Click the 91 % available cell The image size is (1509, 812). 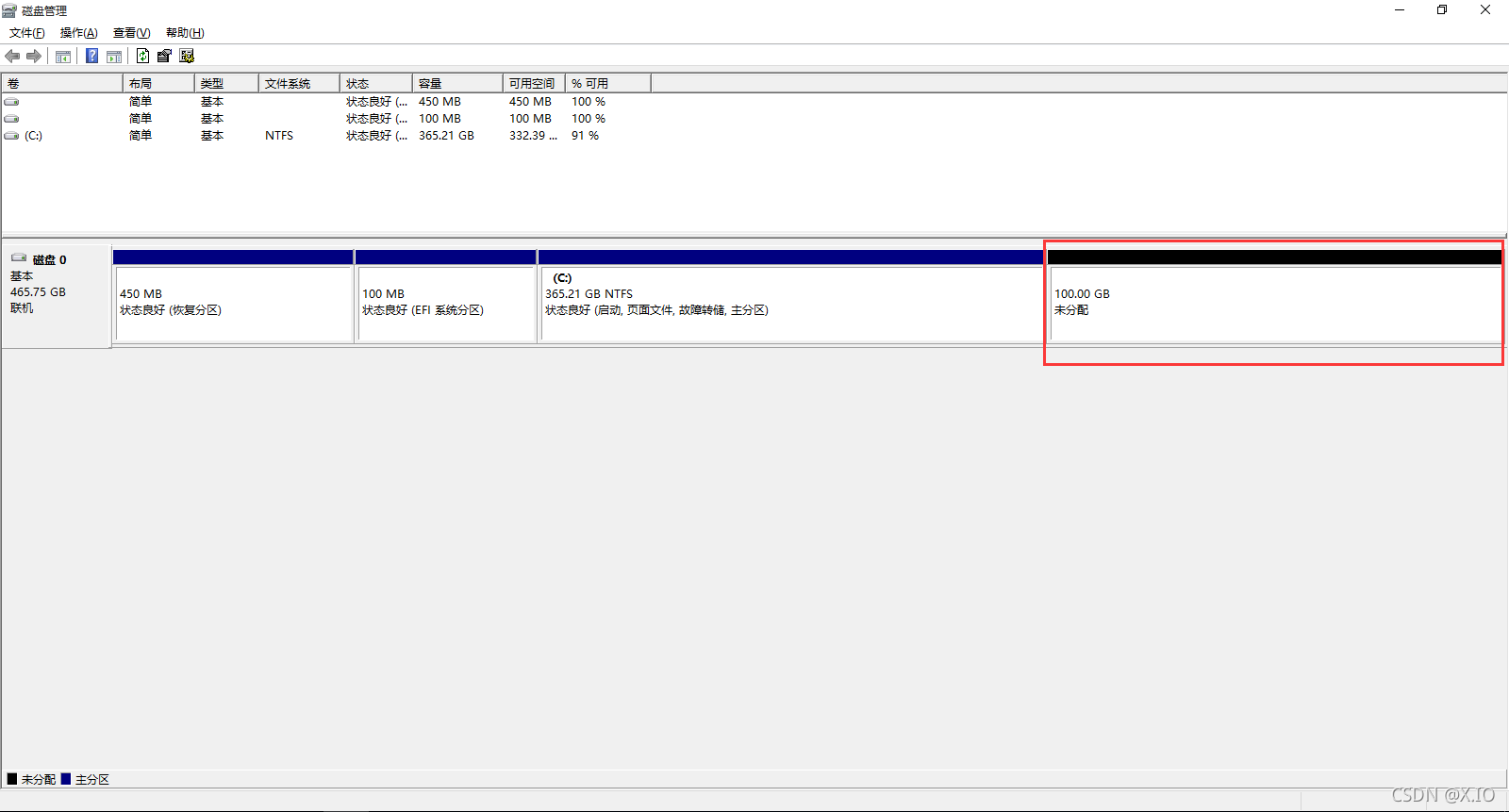585,136
